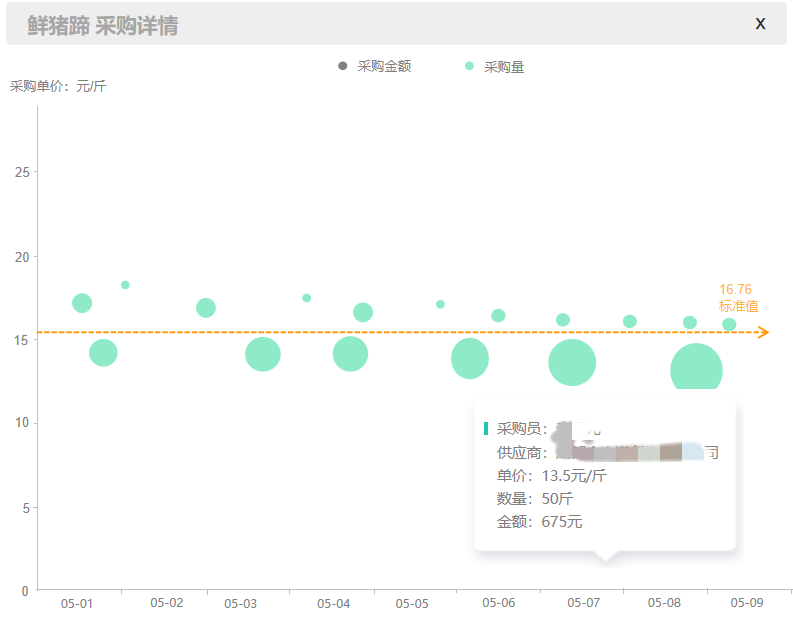793x624 pixels.
Task: Toggle the 采购金额 legend series
Action: (374, 66)
